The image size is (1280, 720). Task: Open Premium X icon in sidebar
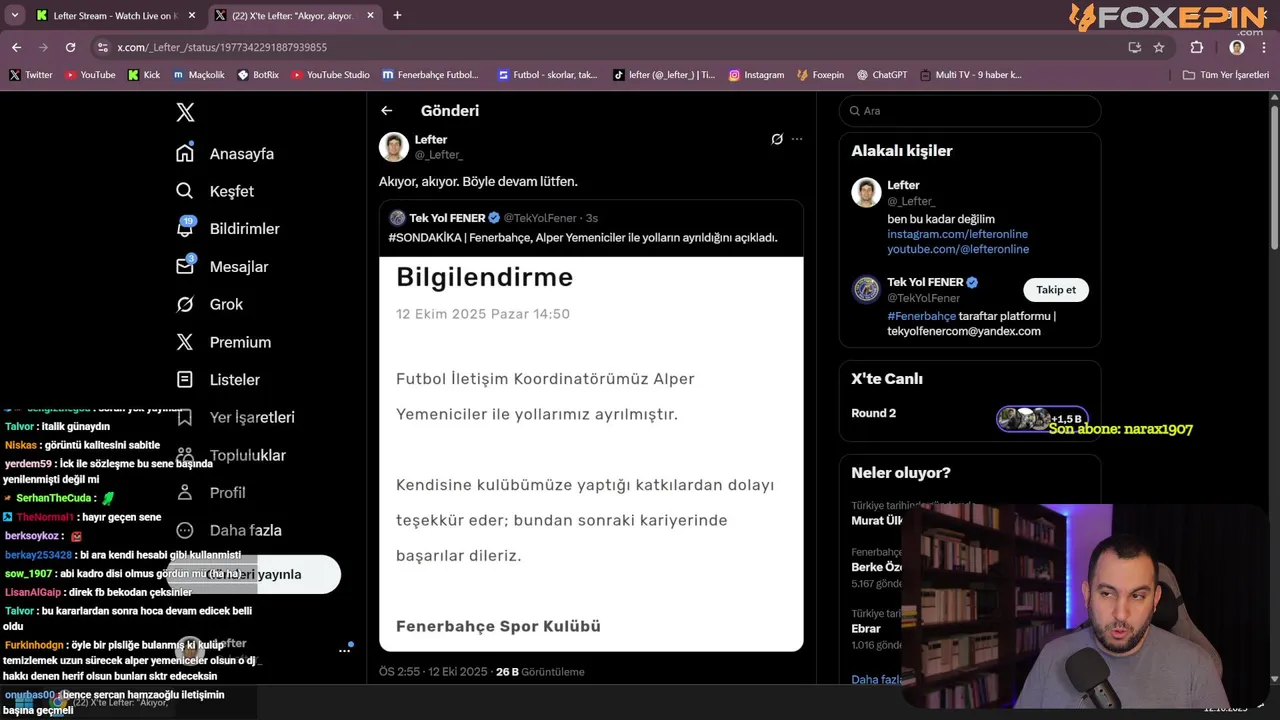(x=185, y=342)
